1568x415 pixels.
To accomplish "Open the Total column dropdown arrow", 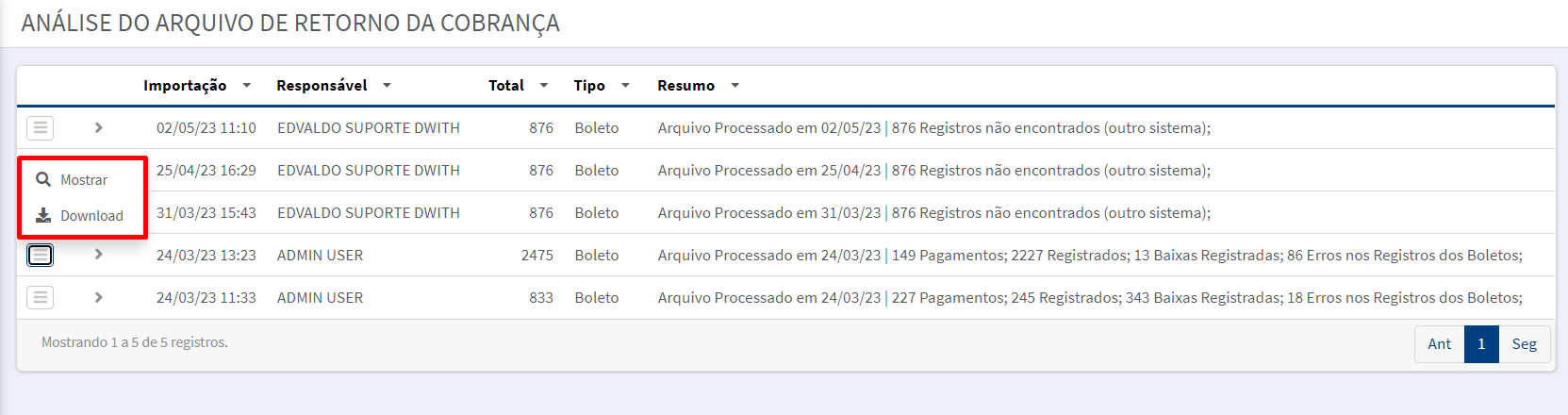I will [544, 85].
